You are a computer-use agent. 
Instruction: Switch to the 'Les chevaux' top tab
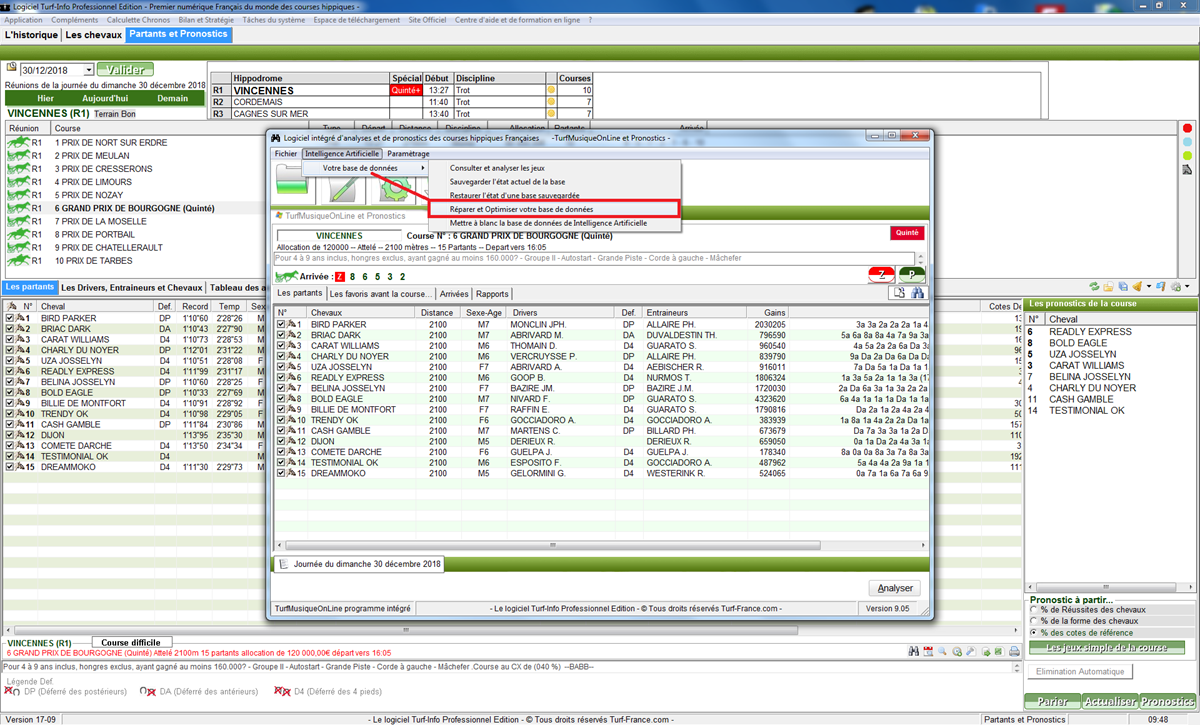pos(93,35)
